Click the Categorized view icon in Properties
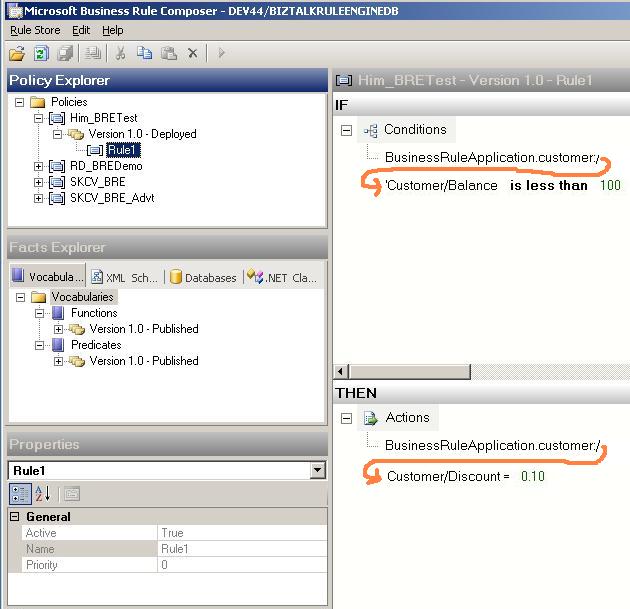 click(20, 494)
